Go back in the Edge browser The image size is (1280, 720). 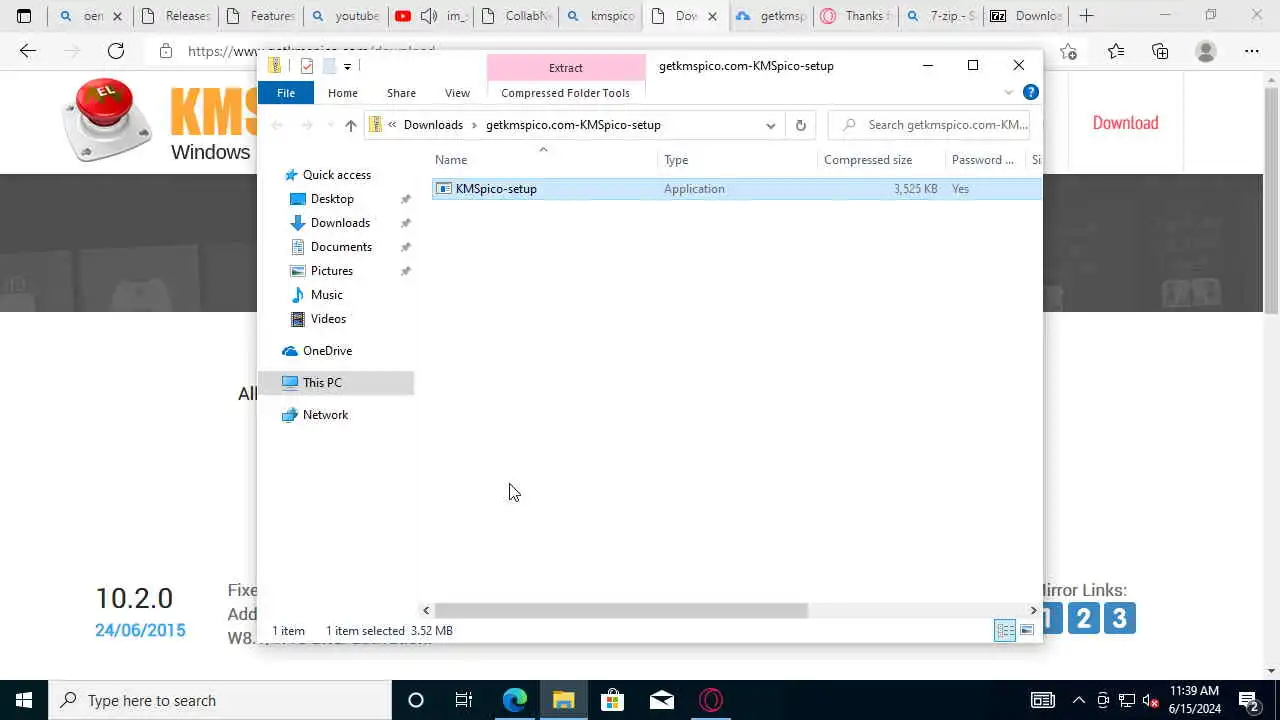point(28,51)
